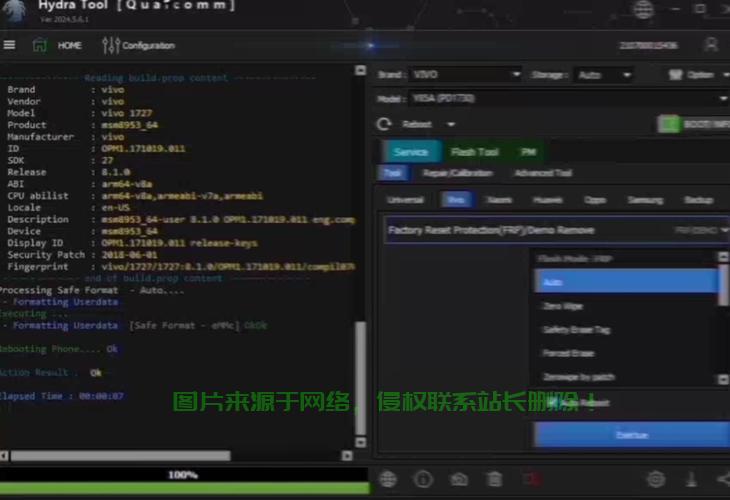Select Zero Wipe in the flash mode list
730x500 pixels.
[x=626, y=306]
